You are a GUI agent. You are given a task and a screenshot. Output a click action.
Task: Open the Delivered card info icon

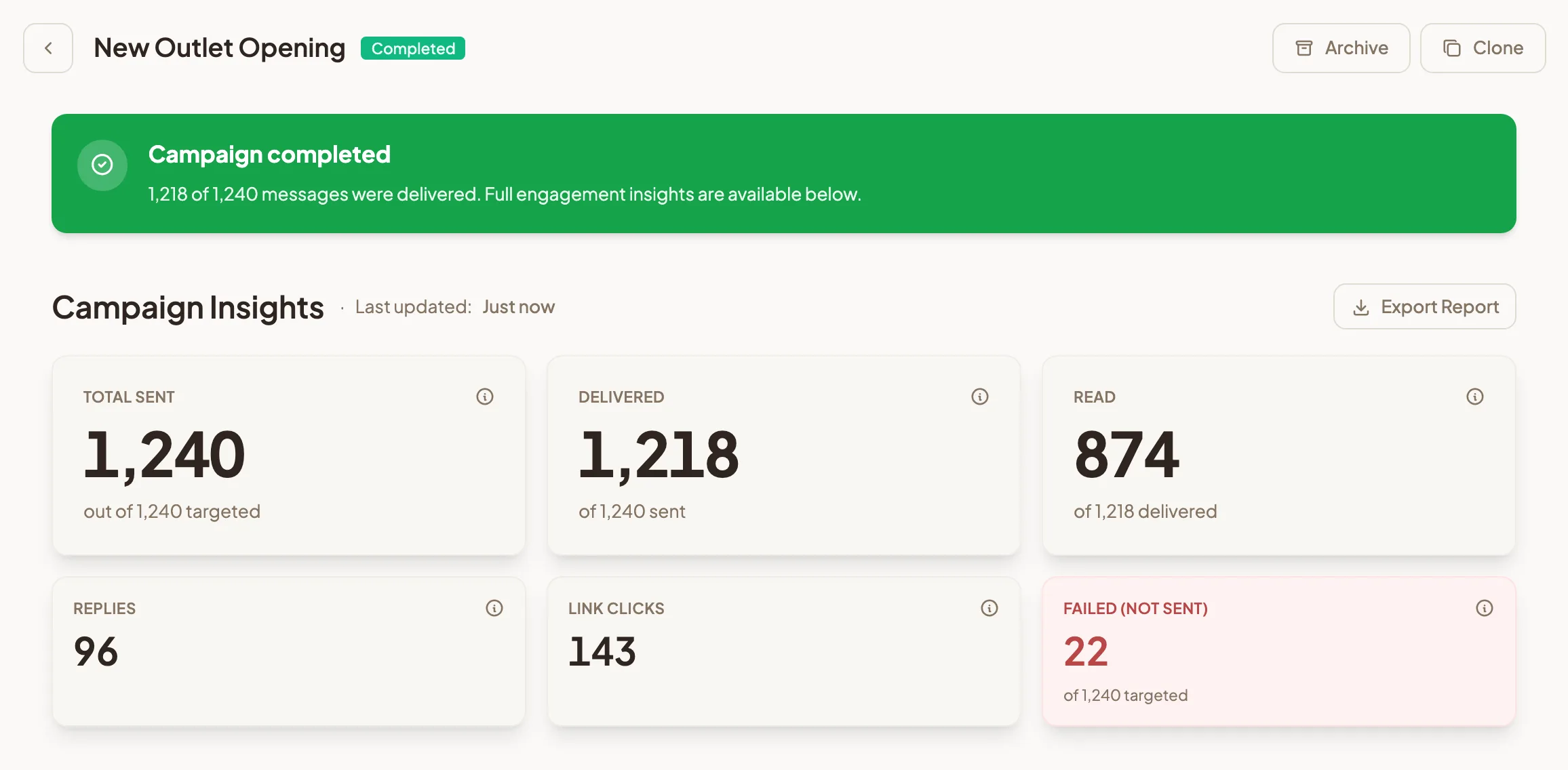980,397
